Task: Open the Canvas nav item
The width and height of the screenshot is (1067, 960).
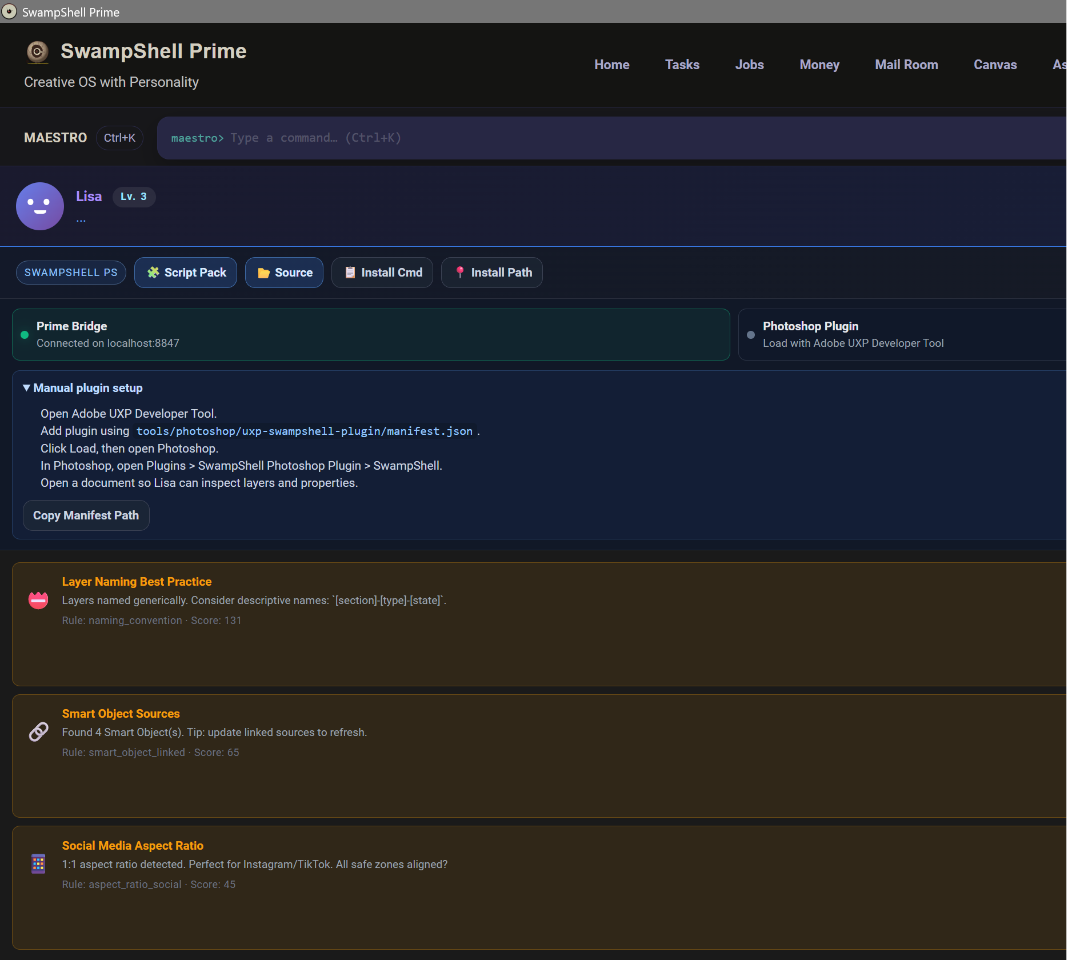Action: coord(995,65)
